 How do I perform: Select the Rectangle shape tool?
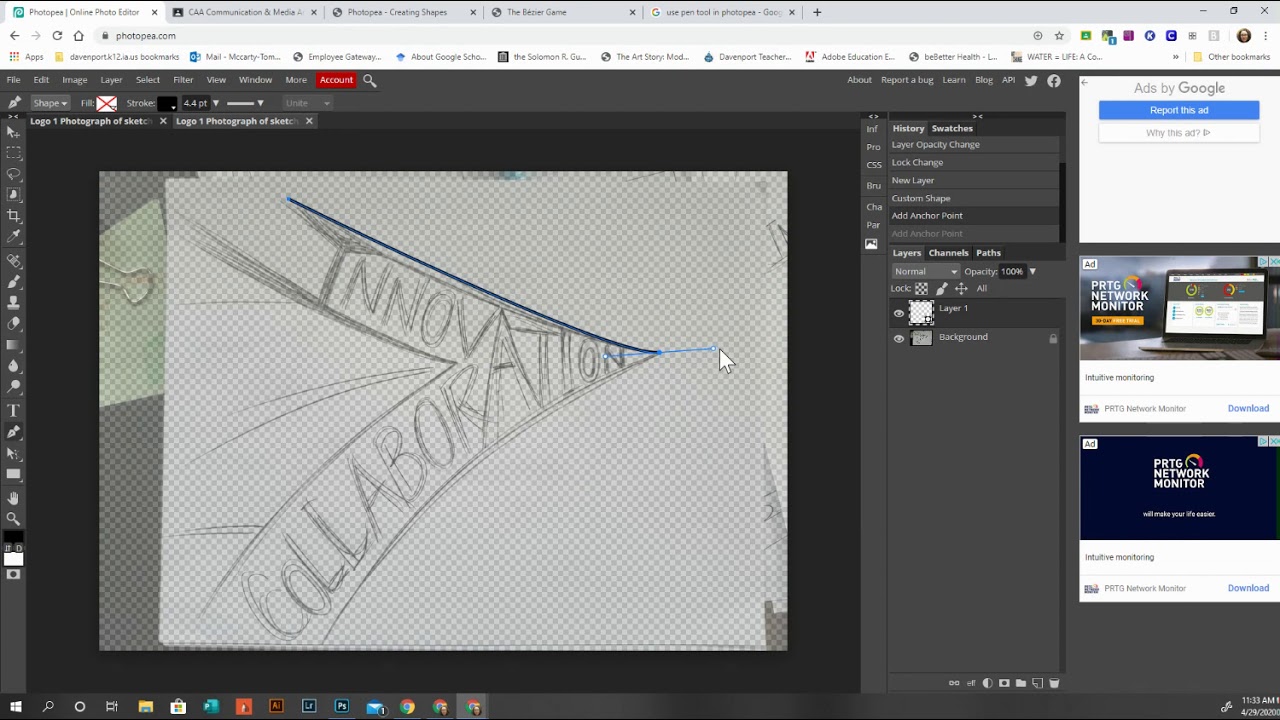click(13, 474)
